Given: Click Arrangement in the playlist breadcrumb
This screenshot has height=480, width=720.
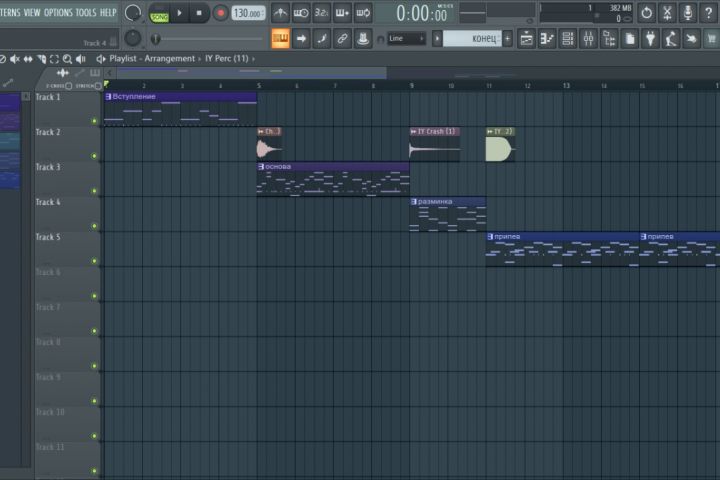Looking at the screenshot, I should coord(169,59).
